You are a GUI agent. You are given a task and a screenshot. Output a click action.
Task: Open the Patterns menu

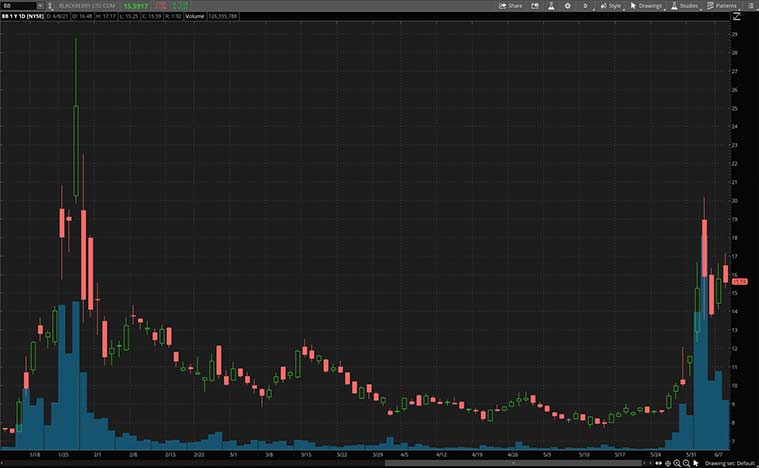pyautogui.click(x=722, y=6)
